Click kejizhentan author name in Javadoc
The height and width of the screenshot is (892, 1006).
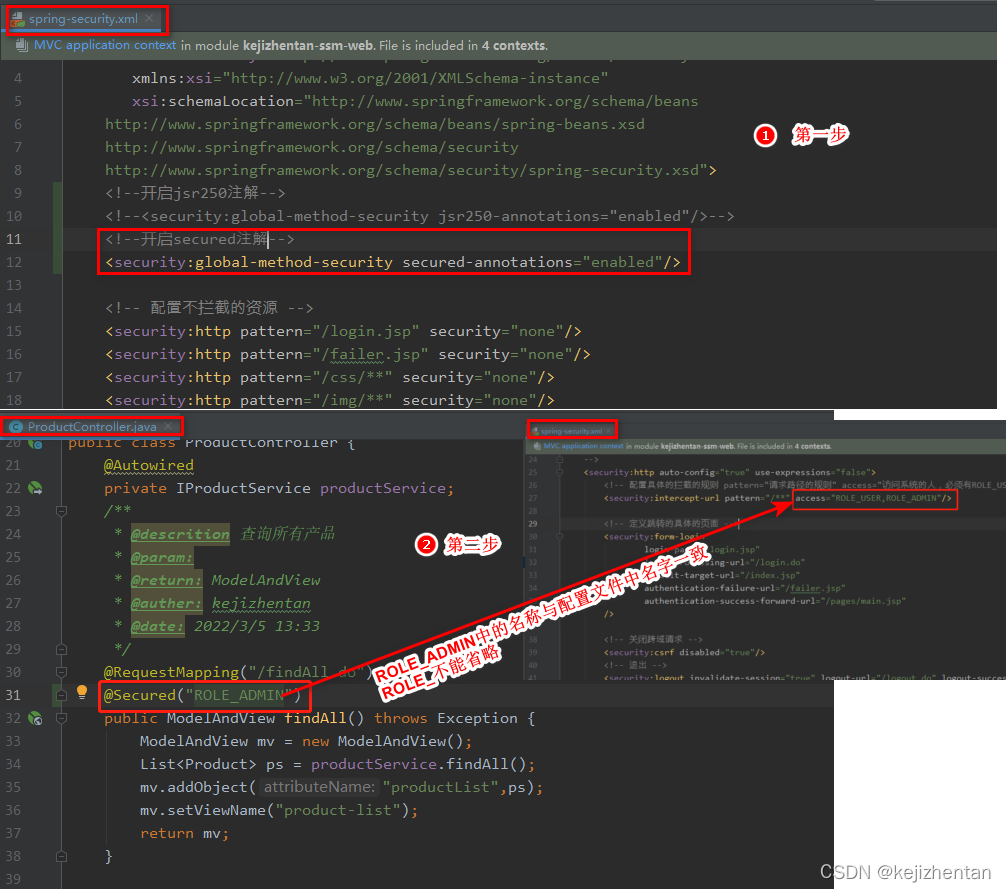point(261,603)
